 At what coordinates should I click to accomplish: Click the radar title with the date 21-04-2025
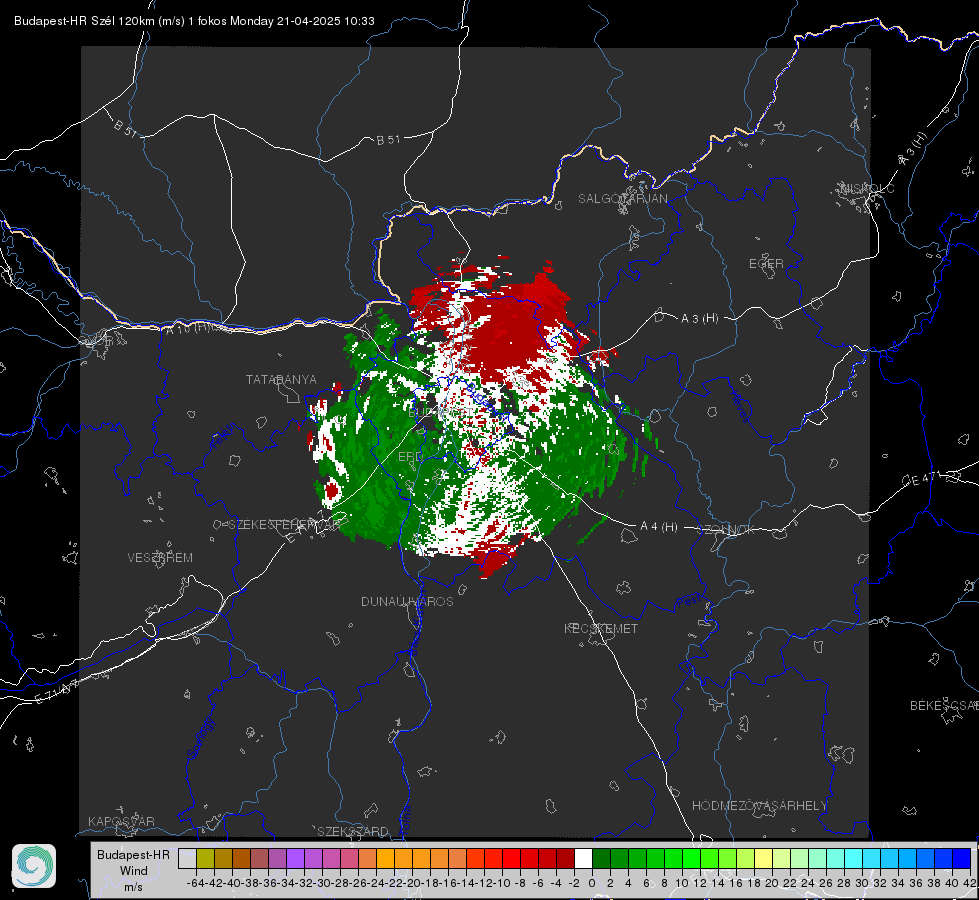(194, 21)
